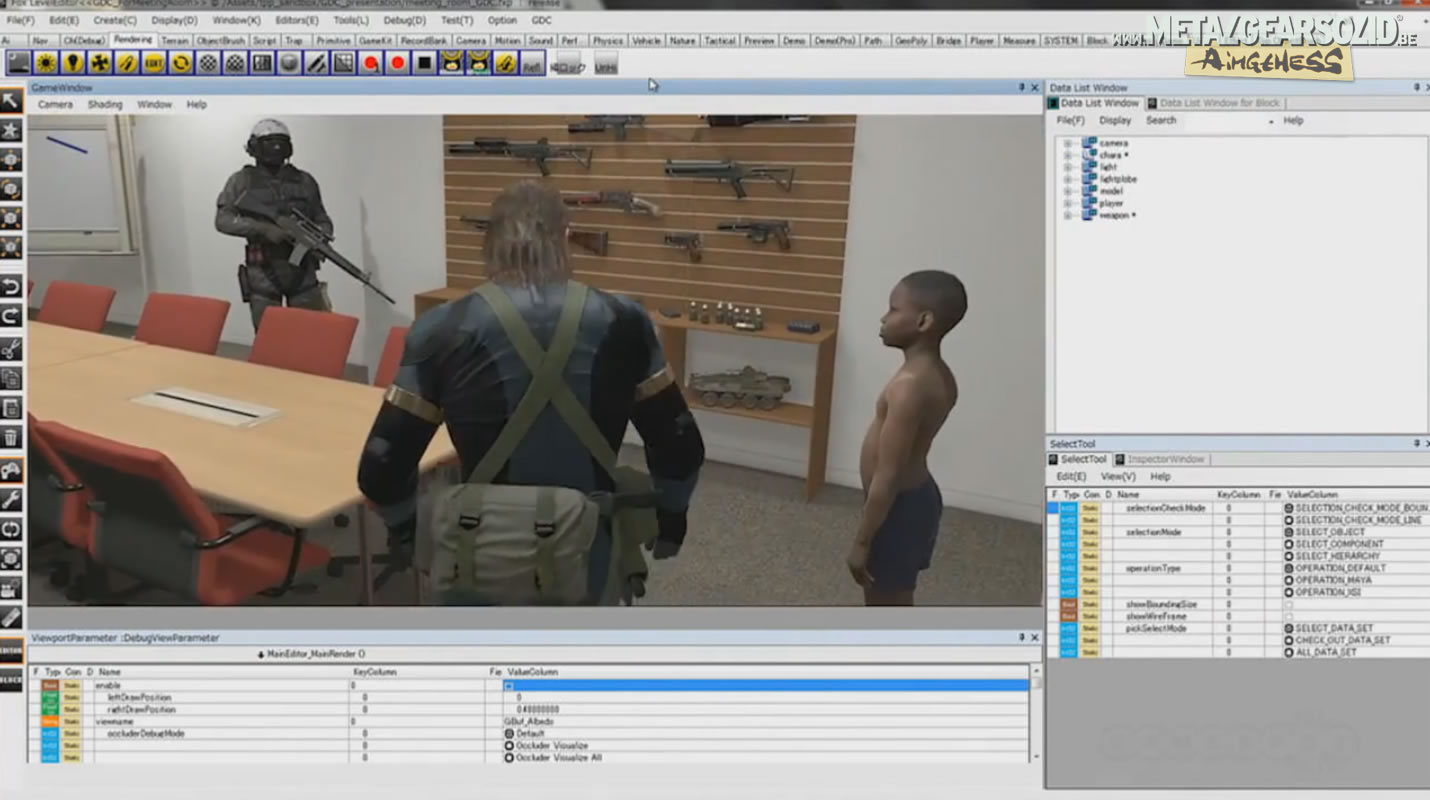Enable the showWireFrame checkbox
Viewport: 1430px width, 800px height.
[1289, 617]
